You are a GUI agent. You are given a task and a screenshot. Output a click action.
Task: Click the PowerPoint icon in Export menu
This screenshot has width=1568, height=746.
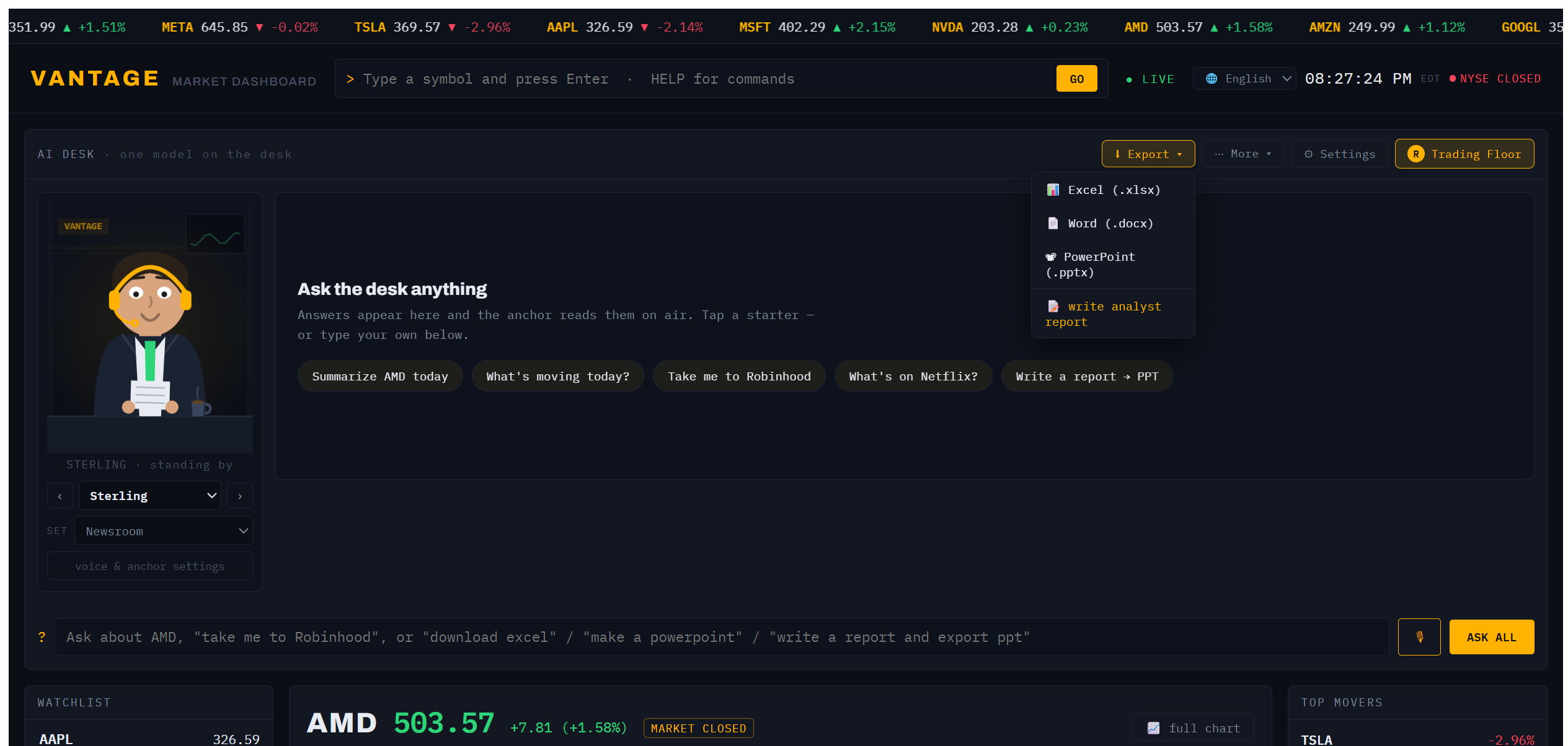click(1051, 257)
